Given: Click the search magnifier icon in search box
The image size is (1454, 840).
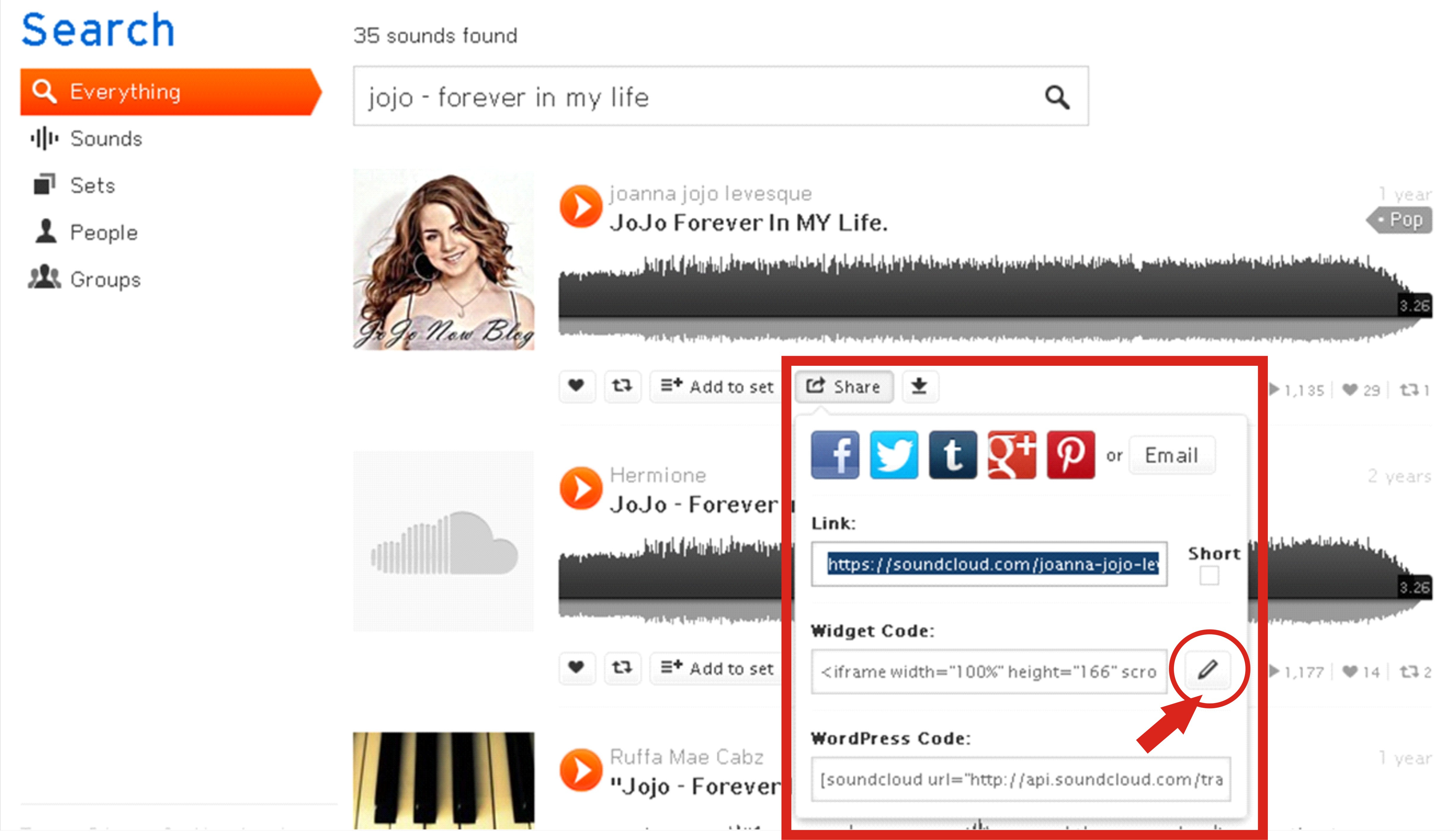Looking at the screenshot, I should pos(1057,97).
